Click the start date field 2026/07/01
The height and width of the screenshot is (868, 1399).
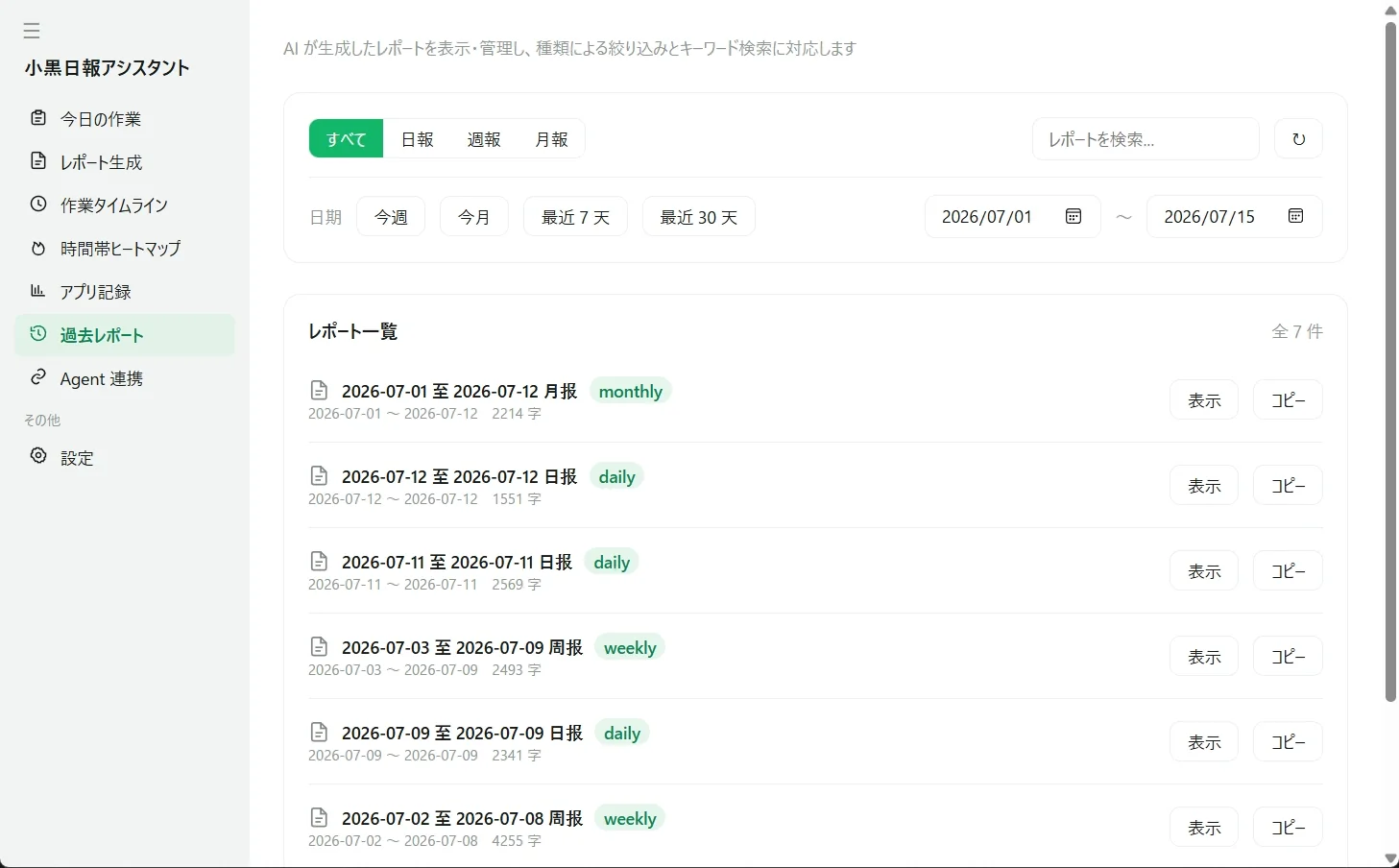pyautogui.click(x=1012, y=217)
